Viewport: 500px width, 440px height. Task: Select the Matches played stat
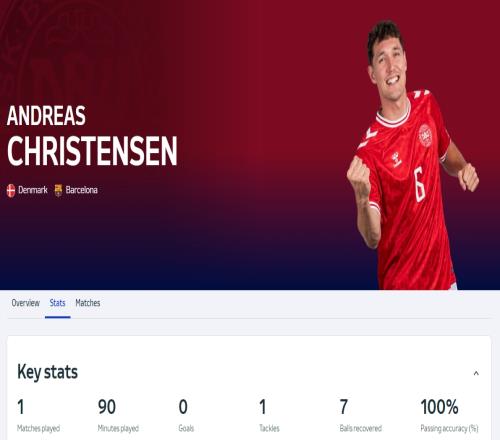(38, 415)
